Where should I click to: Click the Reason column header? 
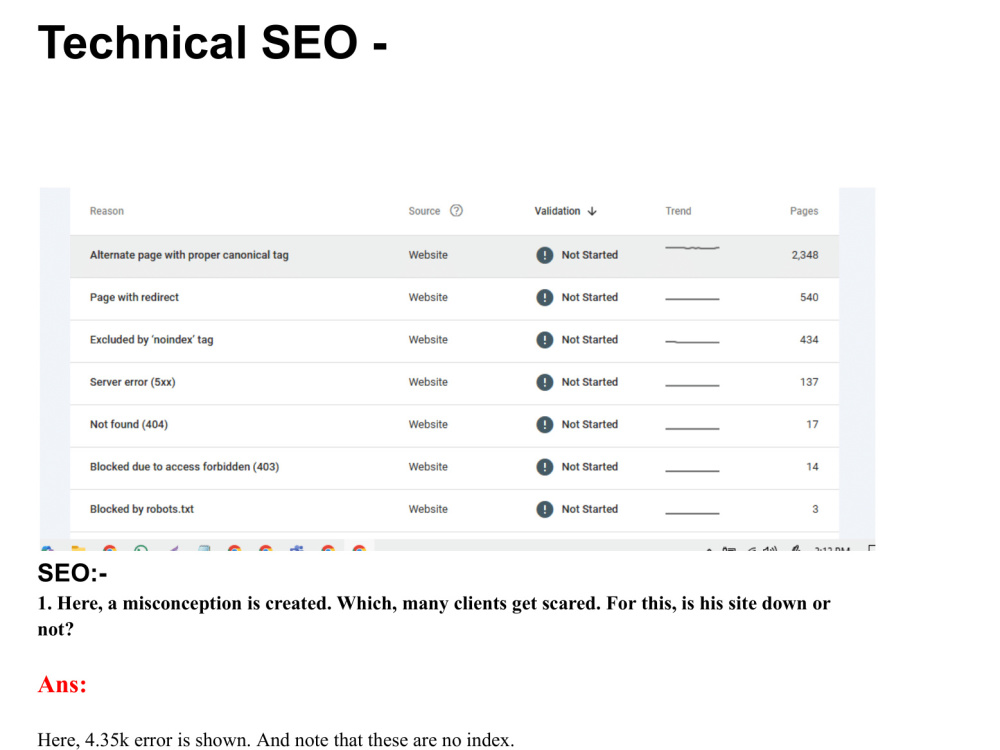pos(107,211)
